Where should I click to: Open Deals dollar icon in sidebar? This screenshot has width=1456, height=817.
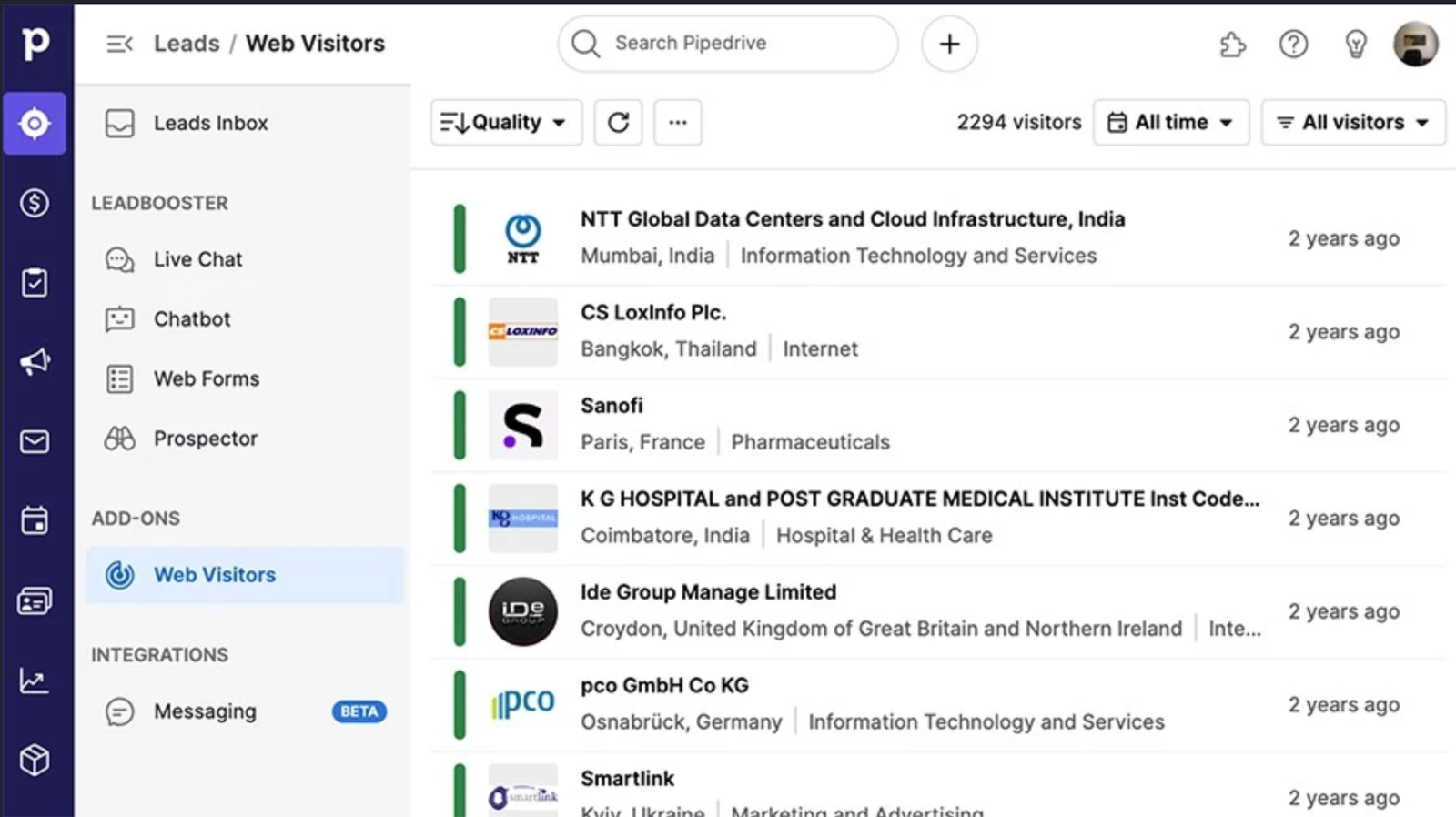35,202
